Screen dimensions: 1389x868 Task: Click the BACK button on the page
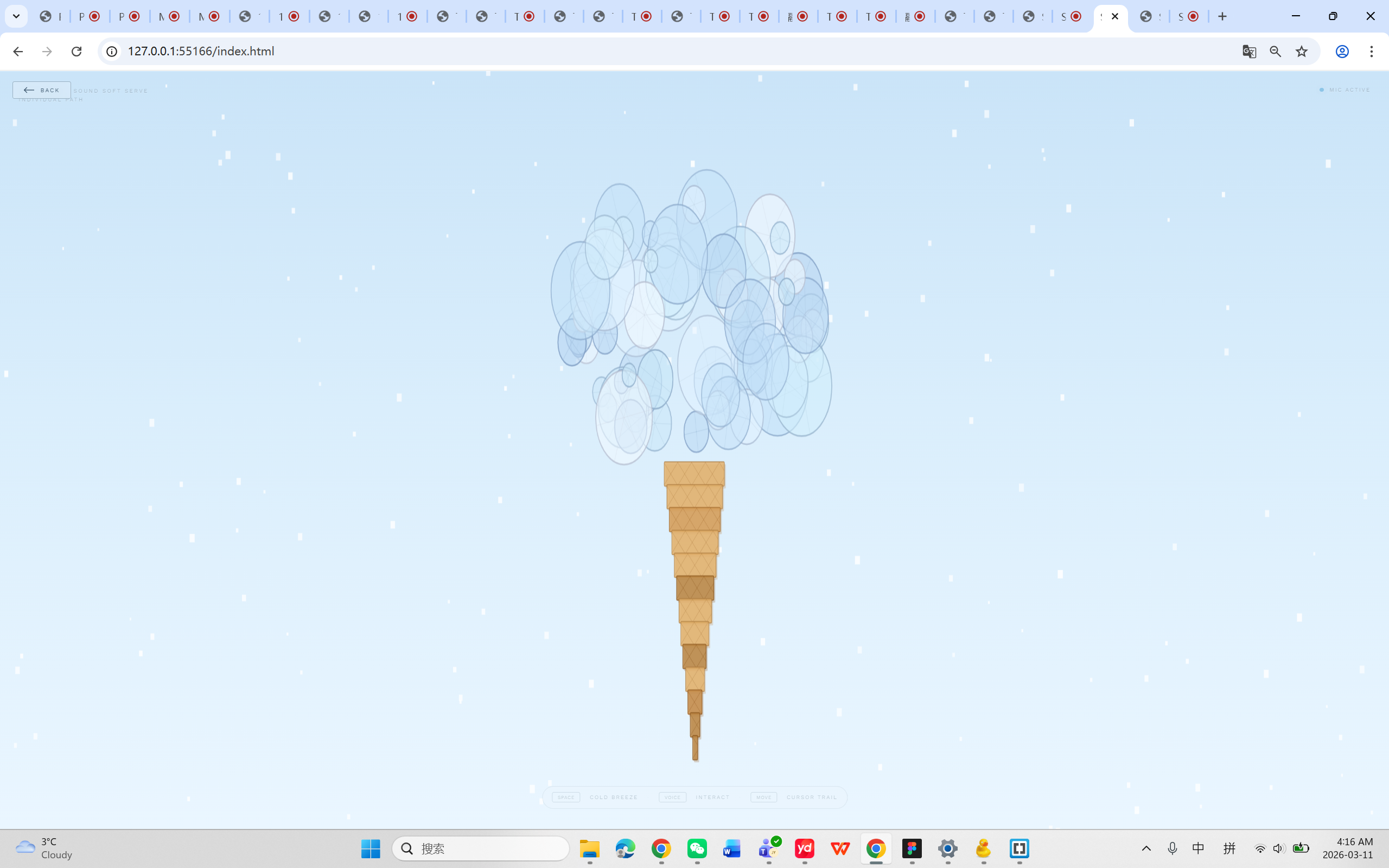(x=42, y=90)
